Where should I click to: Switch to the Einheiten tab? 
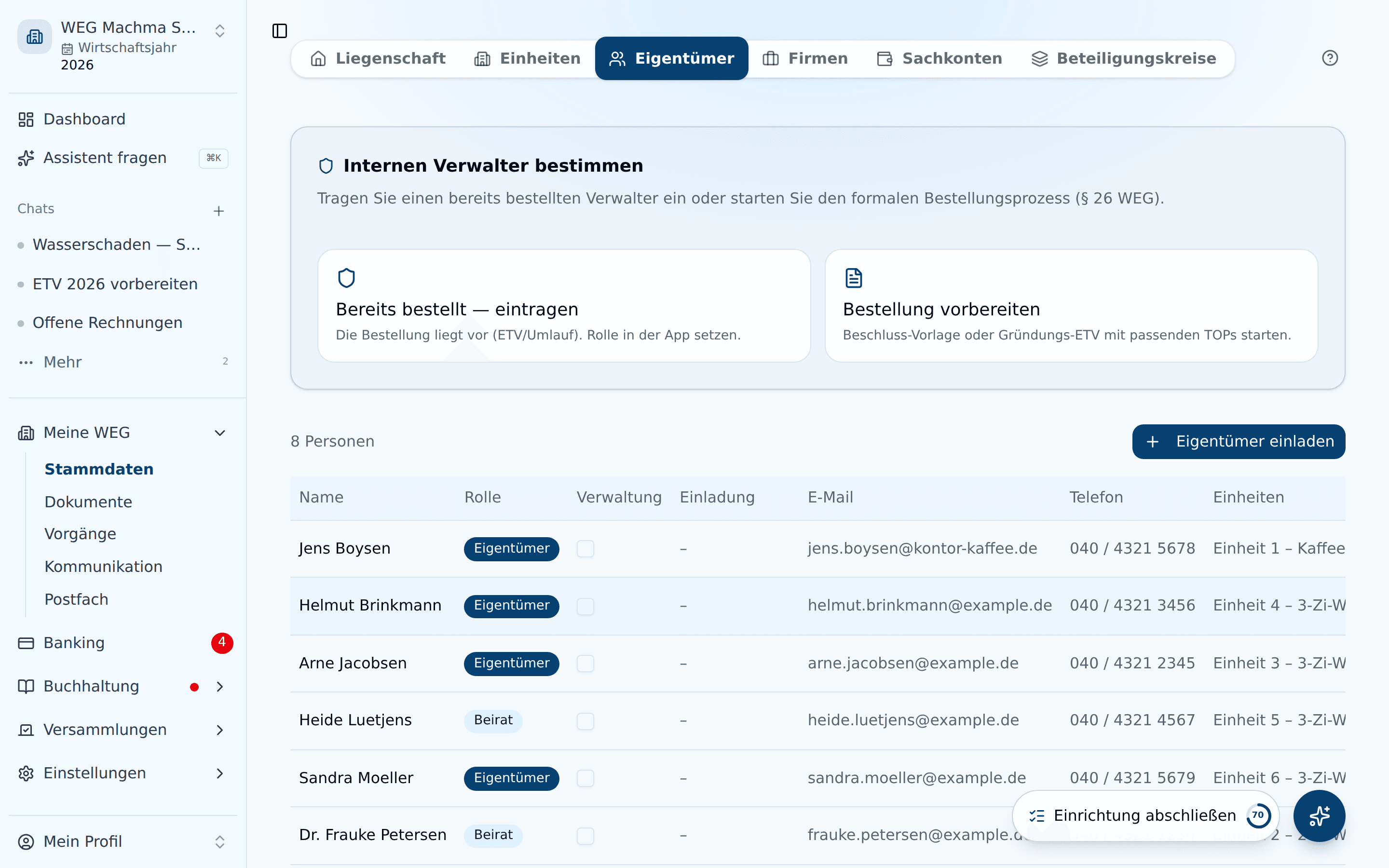pyautogui.click(x=528, y=58)
